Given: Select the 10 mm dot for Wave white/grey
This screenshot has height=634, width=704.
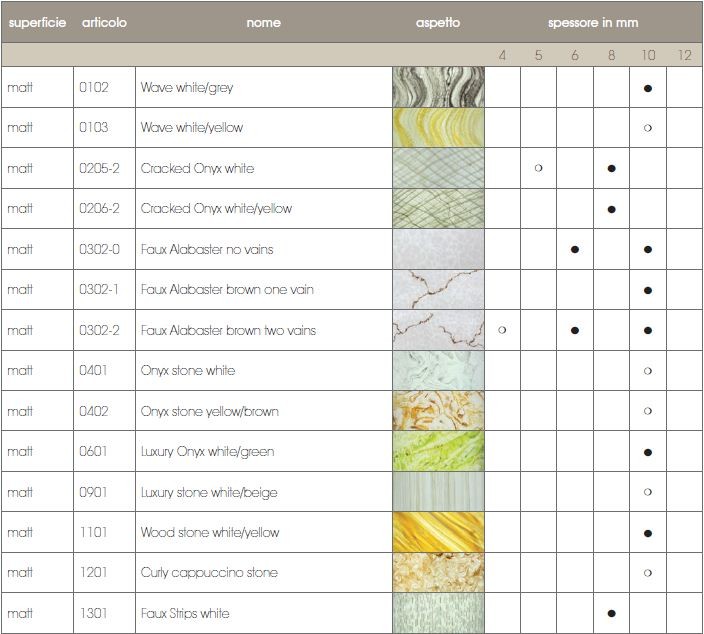Looking at the screenshot, I should pos(648,88).
